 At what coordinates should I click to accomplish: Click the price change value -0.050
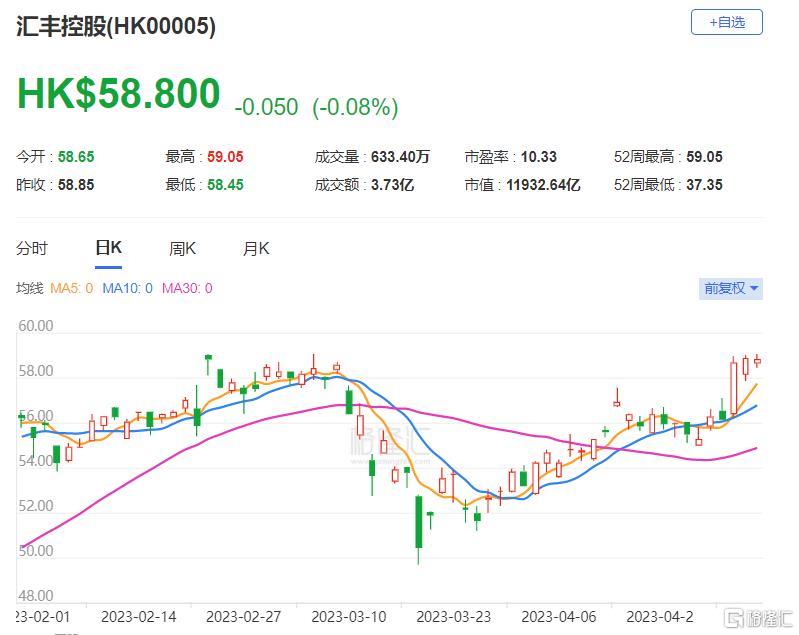(266, 107)
